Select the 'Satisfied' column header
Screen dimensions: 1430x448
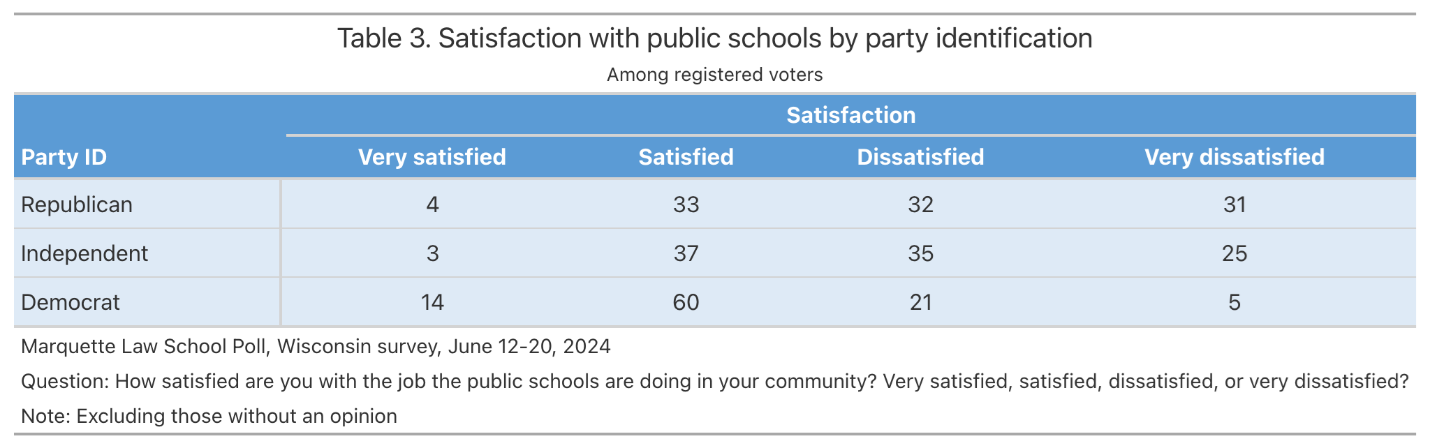pos(686,157)
